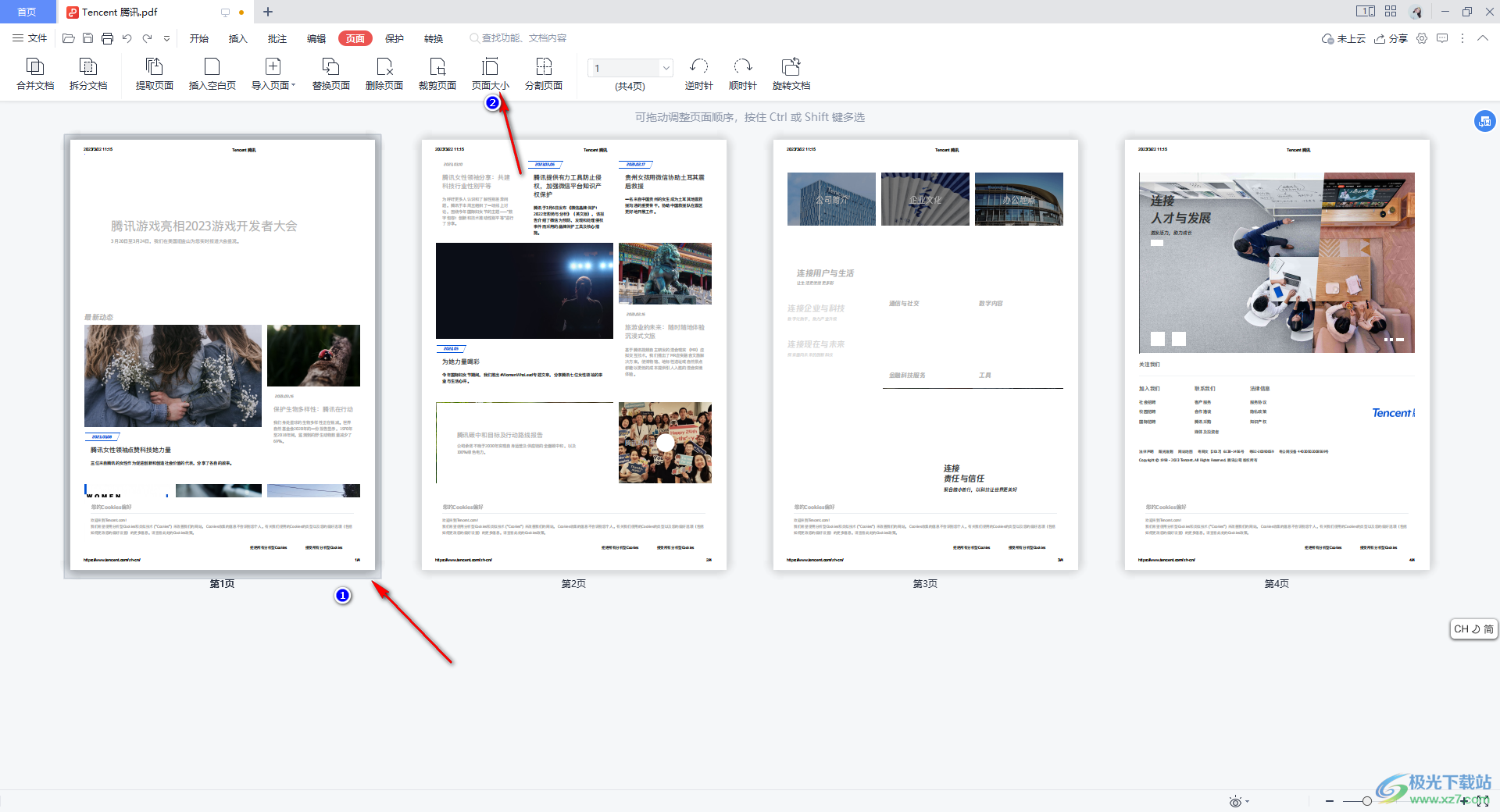1500x812 pixels.
Task: Click the redo arrow icon
Action: coord(147,38)
